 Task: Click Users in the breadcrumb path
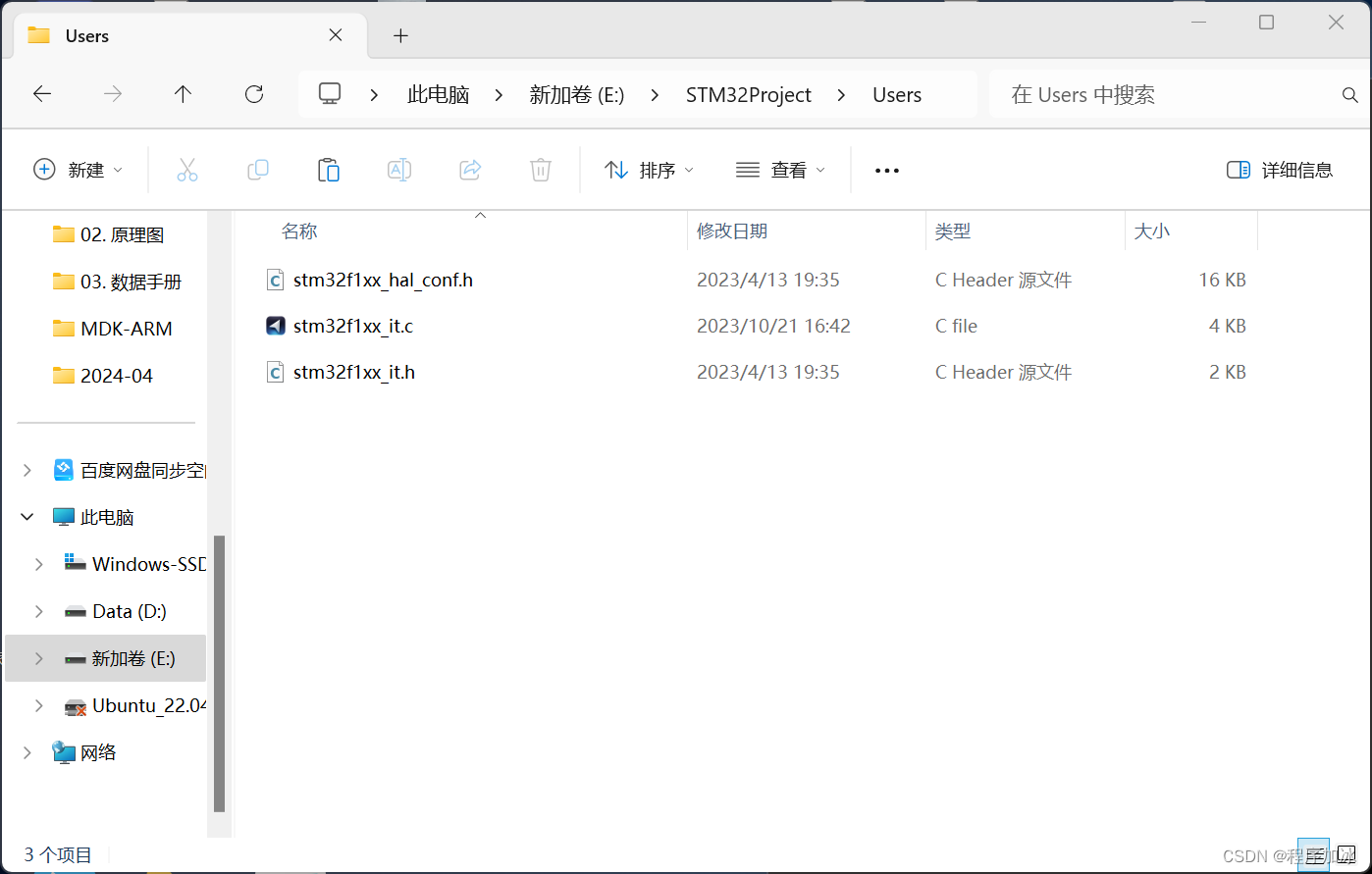click(x=897, y=95)
